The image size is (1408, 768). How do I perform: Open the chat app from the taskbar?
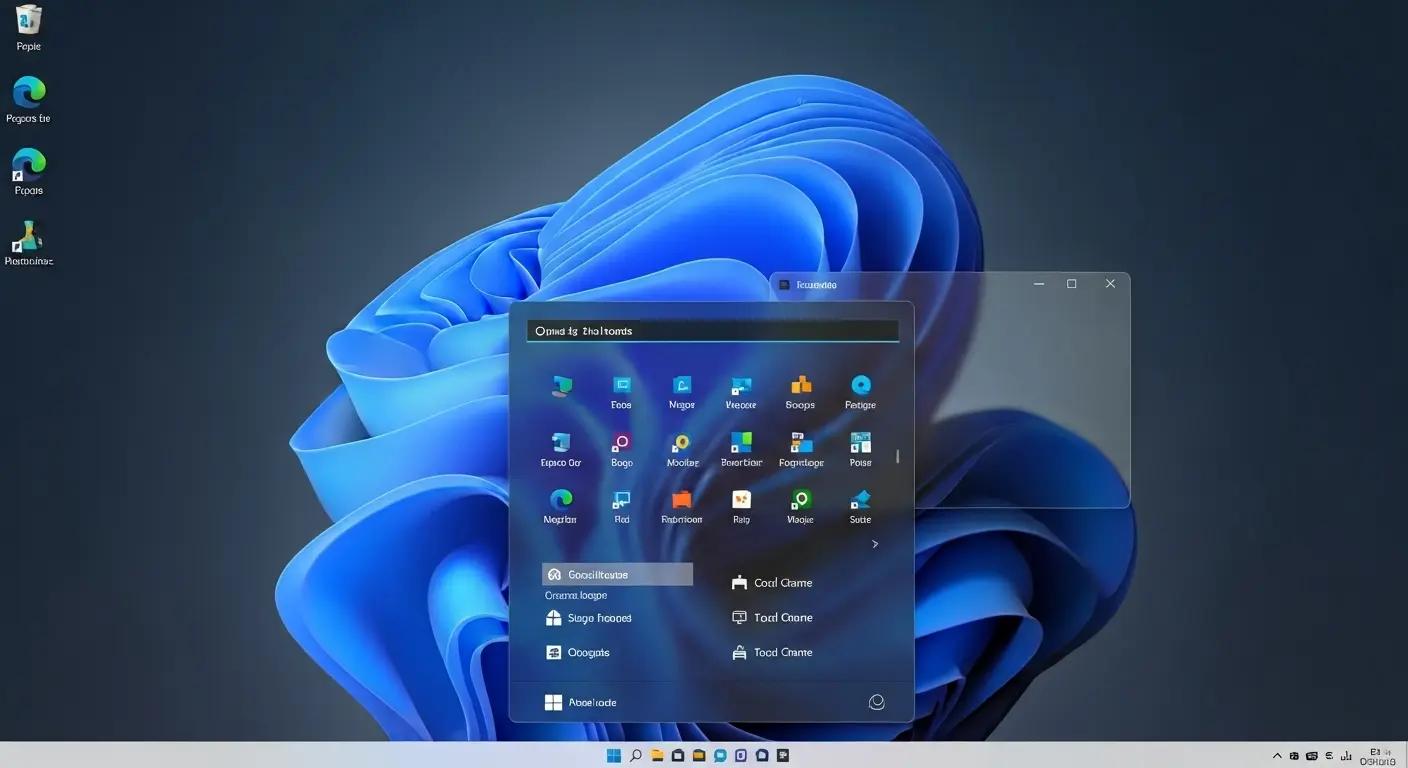pyautogui.click(x=719, y=755)
